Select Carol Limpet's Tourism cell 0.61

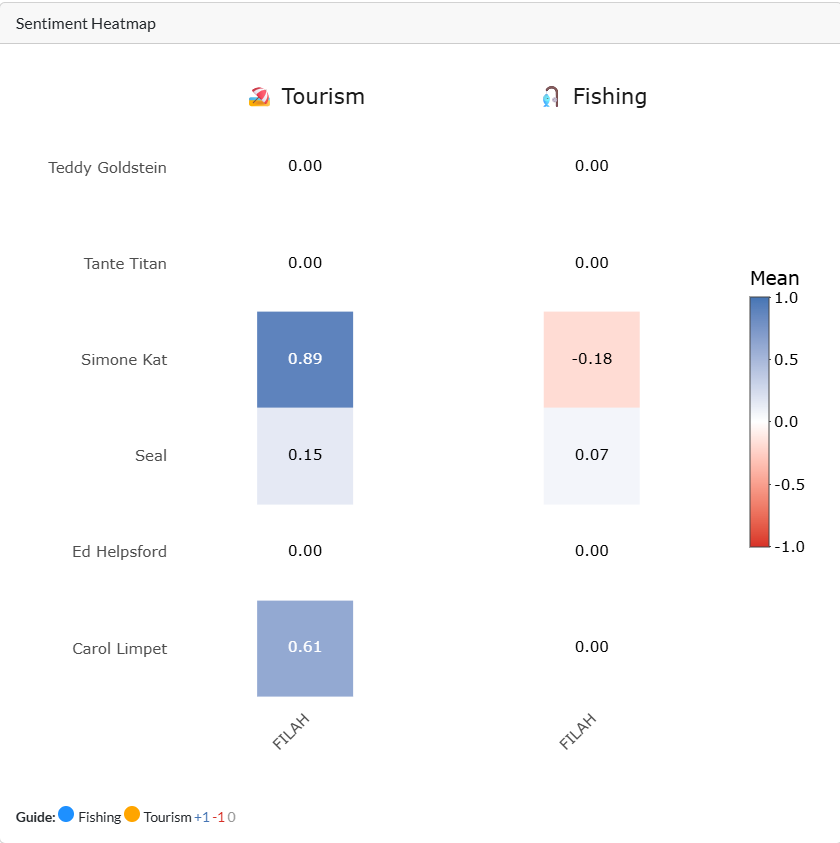pyautogui.click(x=305, y=647)
